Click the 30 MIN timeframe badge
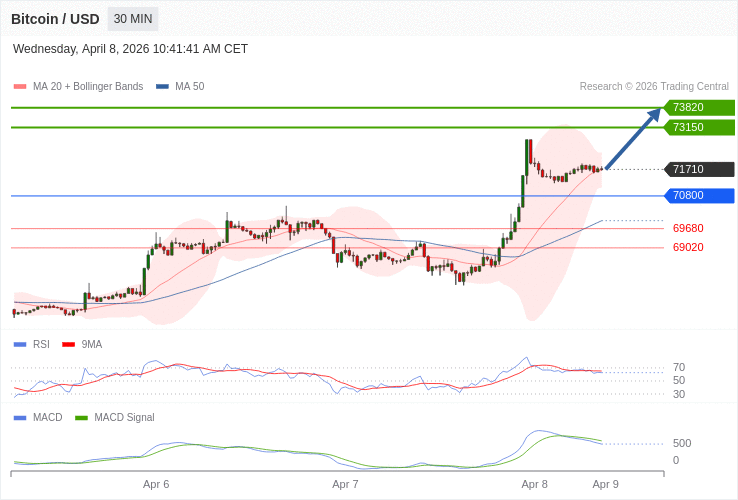Screen dimensions: 738x500 [x=133, y=19]
